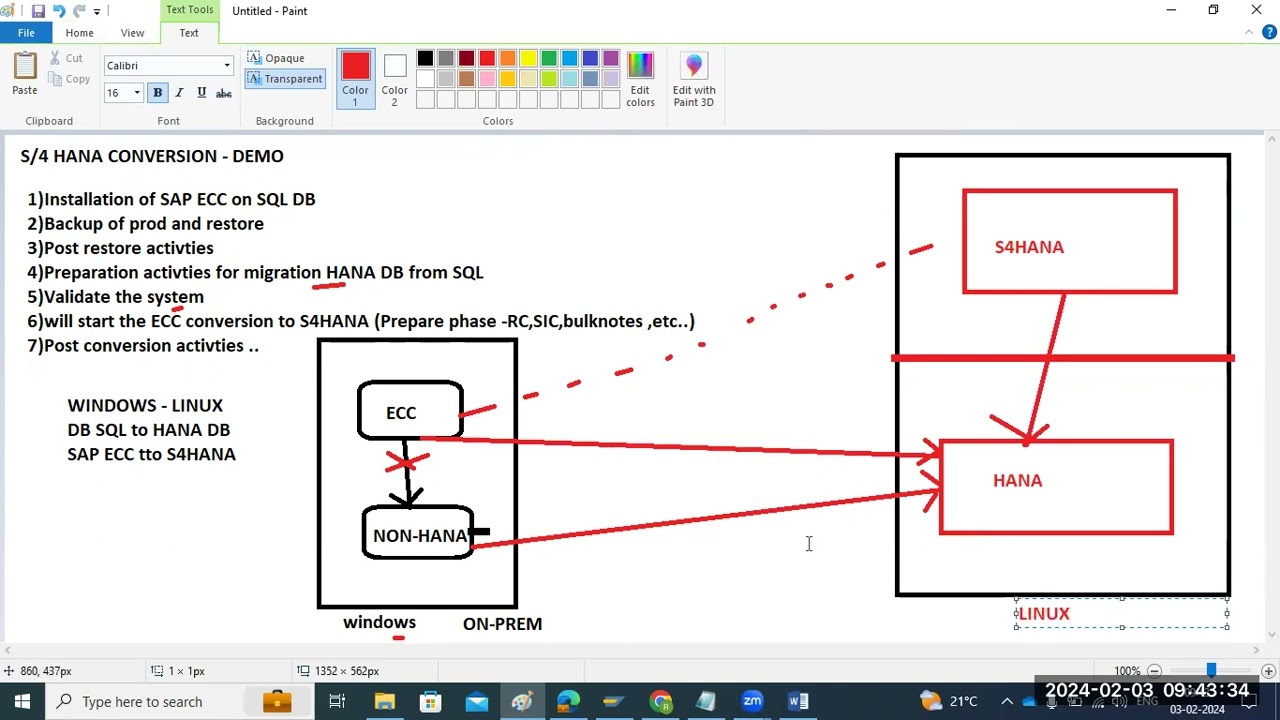Click horizontal scrollbar right arrow

coord(1257,650)
